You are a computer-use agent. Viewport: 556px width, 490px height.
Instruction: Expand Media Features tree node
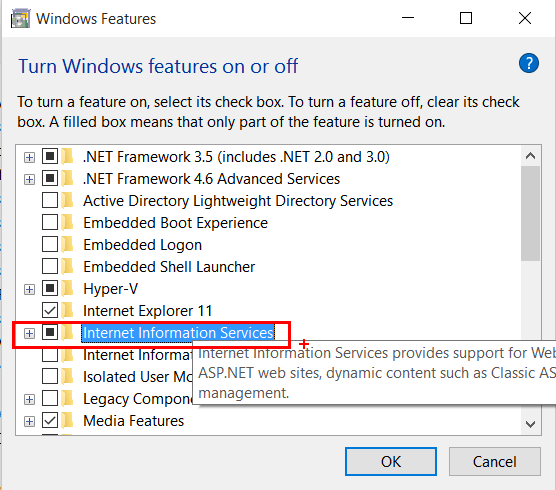[x=29, y=422]
